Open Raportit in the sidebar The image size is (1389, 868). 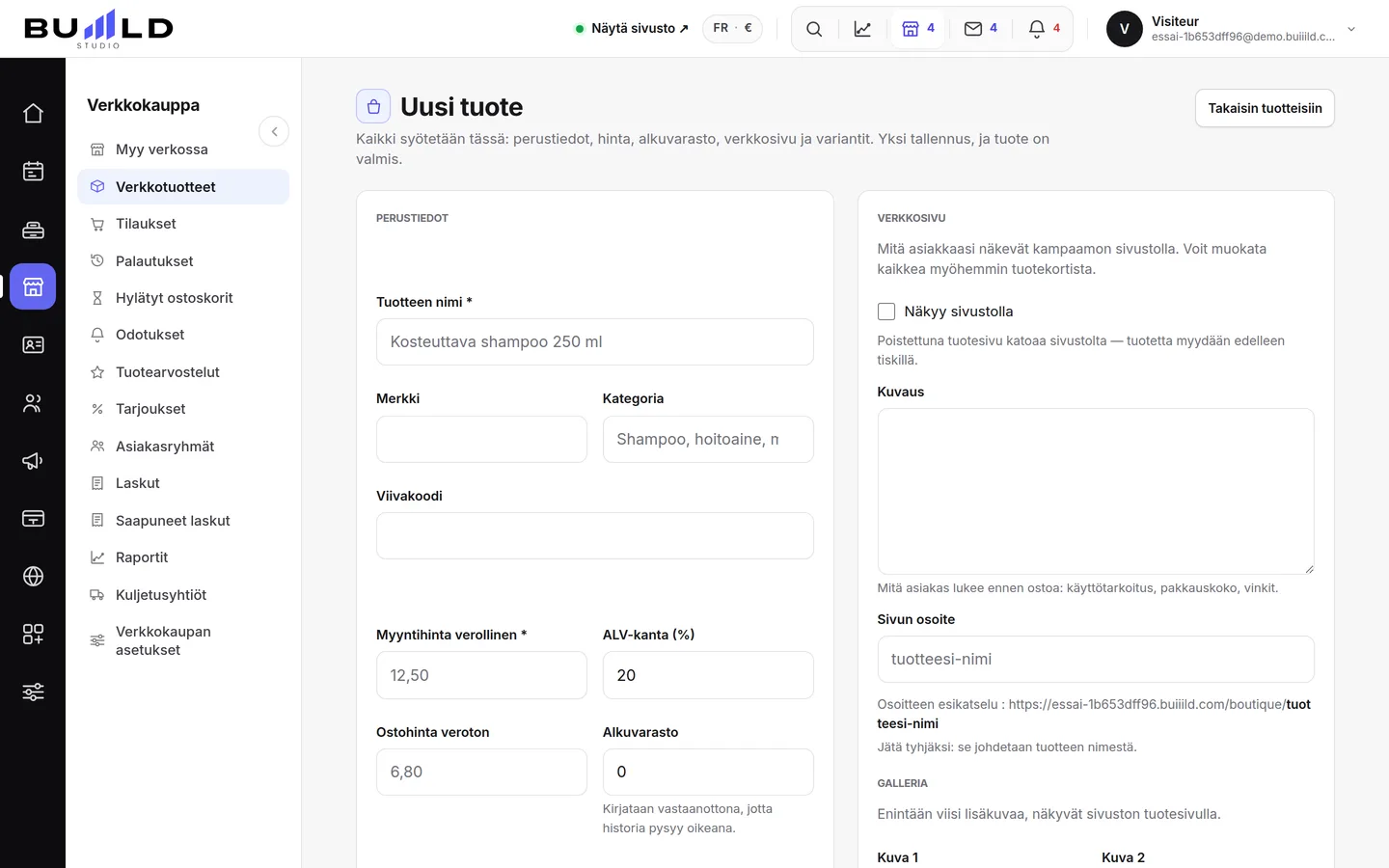click(x=183, y=557)
